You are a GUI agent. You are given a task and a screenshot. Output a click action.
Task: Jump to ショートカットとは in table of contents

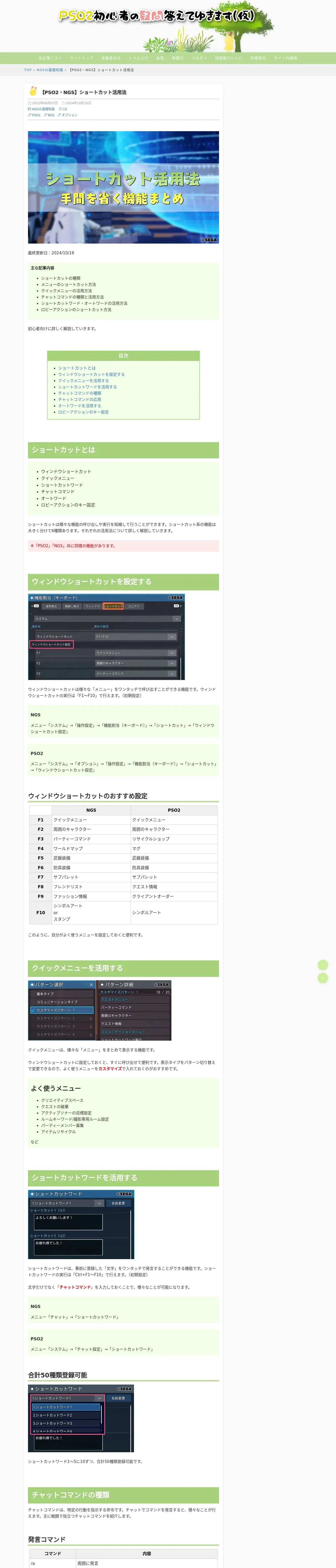click(x=77, y=368)
